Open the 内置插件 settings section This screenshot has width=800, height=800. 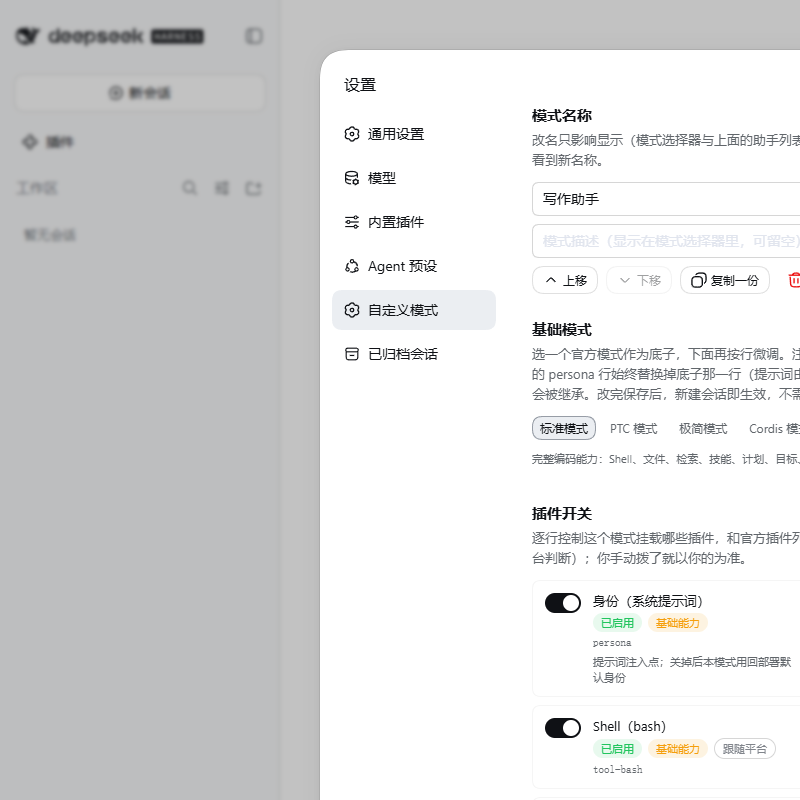[414, 222]
